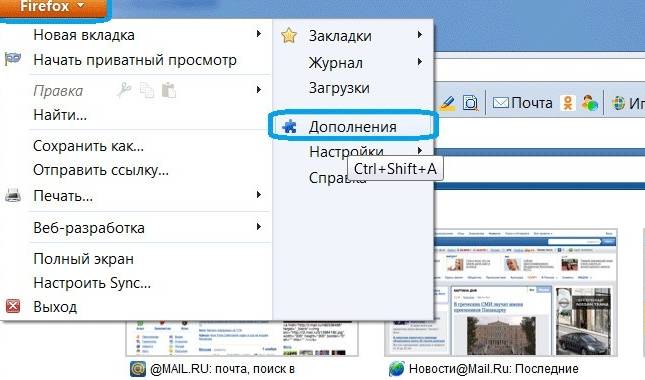Click the page search toolbar icon

click(x=470, y=103)
